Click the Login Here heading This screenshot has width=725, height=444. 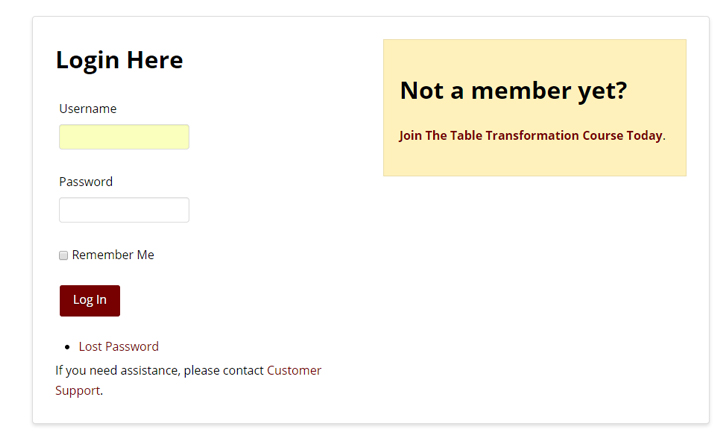pyautogui.click(x=119, y=60)
